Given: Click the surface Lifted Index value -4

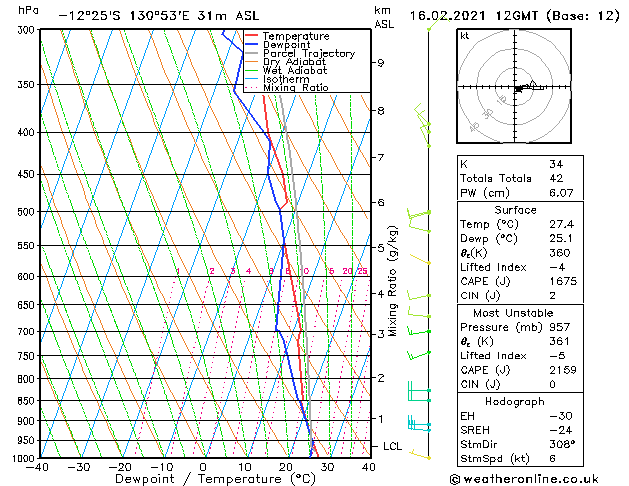Looking at the screenshot, I should coord(557,267).
